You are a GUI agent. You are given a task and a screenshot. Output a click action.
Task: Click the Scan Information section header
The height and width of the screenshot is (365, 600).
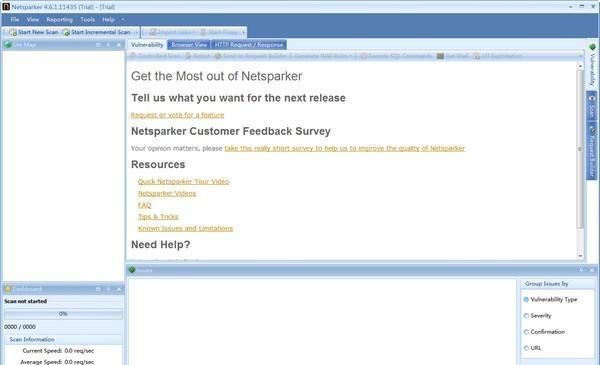pyautogui.click(x=64, y=339)
